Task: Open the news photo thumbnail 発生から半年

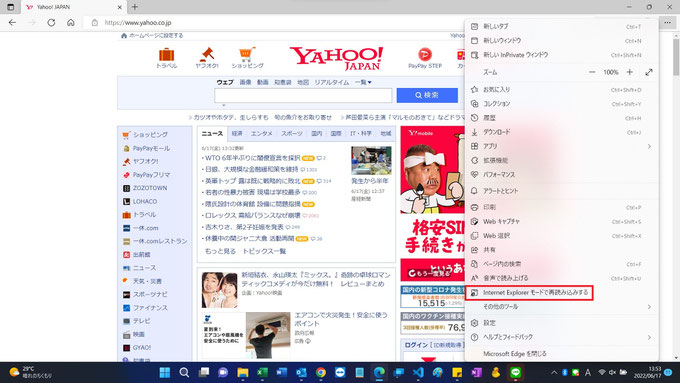Action: point(371,160)
